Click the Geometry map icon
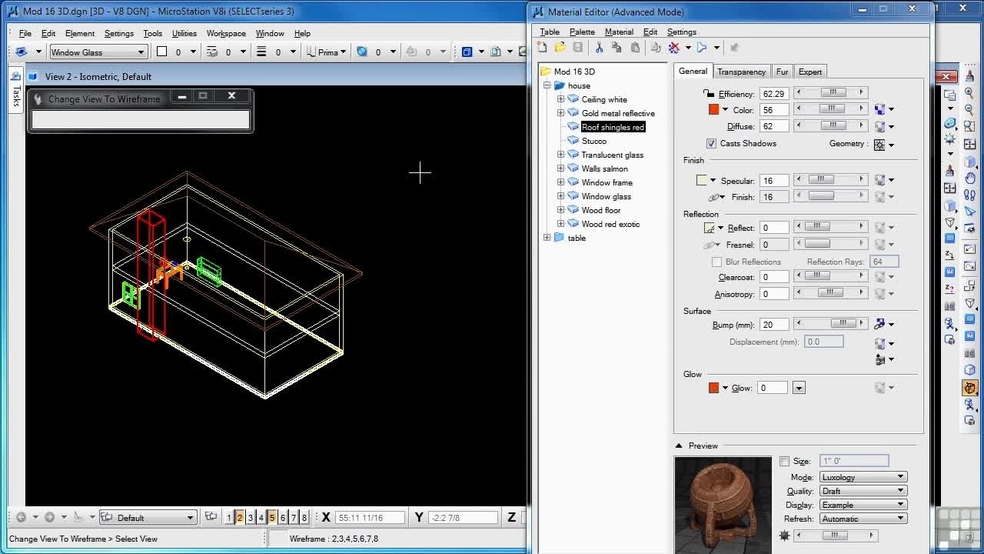 point(880,144)
